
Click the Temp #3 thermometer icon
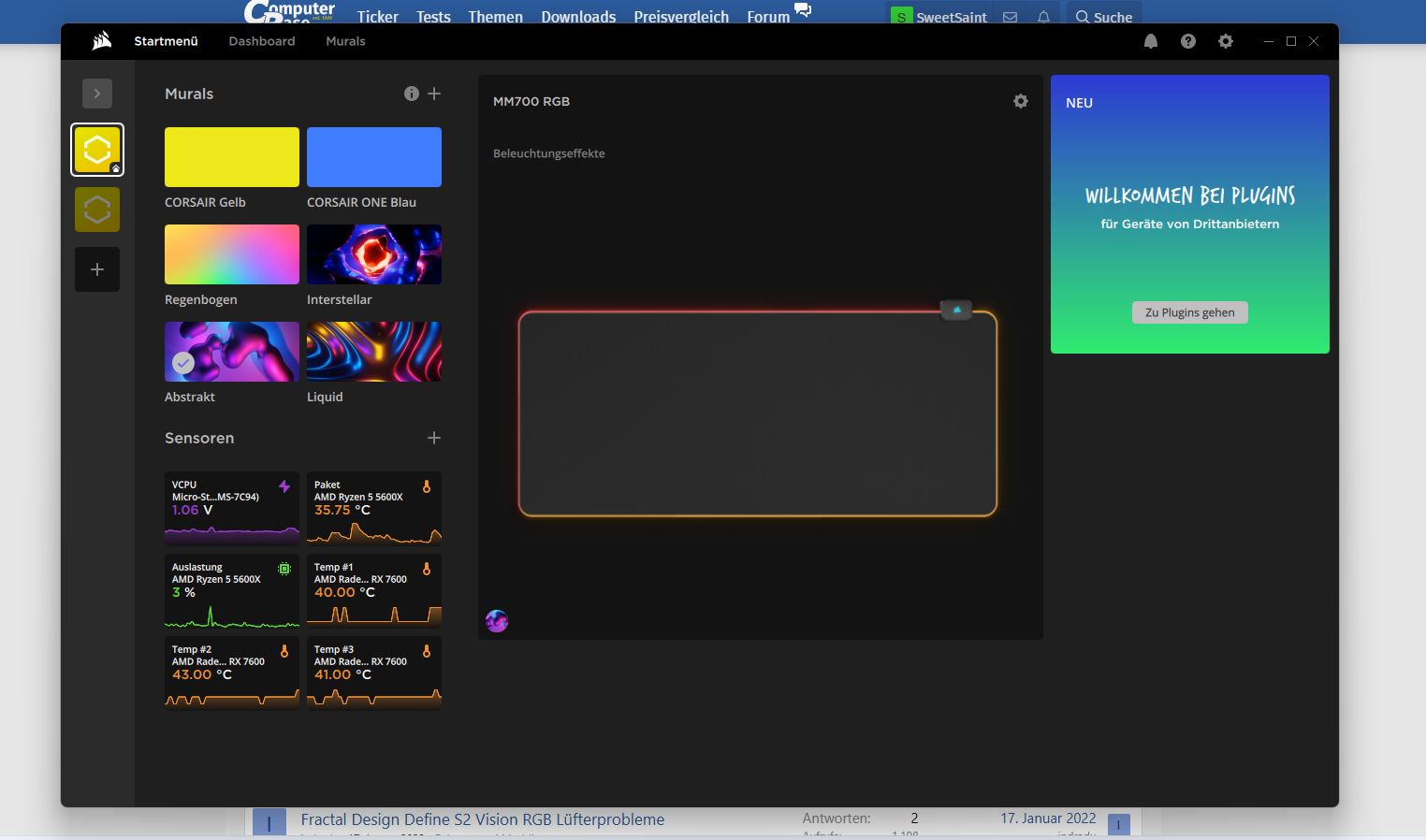427,651
